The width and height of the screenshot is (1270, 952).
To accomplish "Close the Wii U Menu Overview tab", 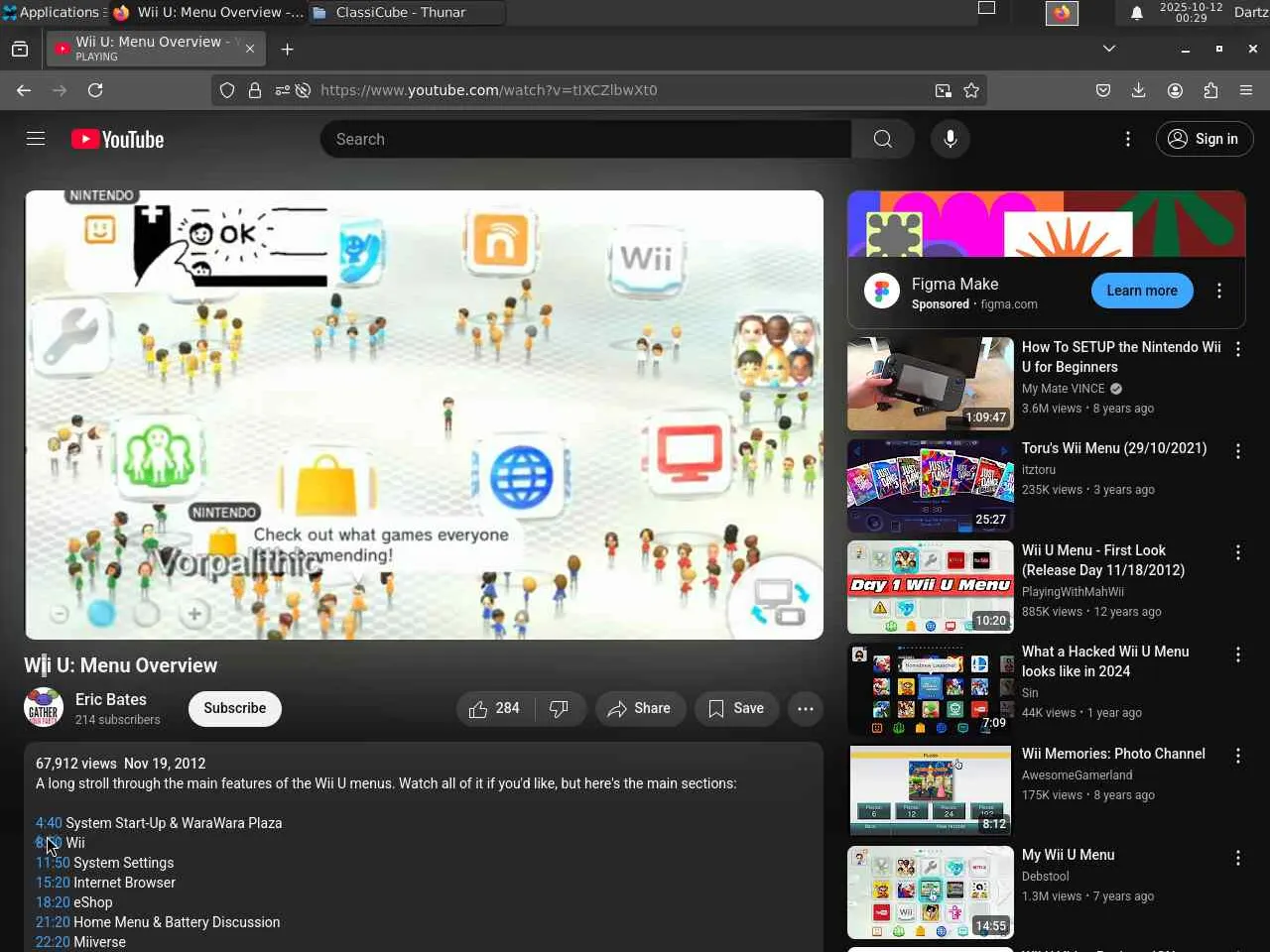I will coord(250,49).
